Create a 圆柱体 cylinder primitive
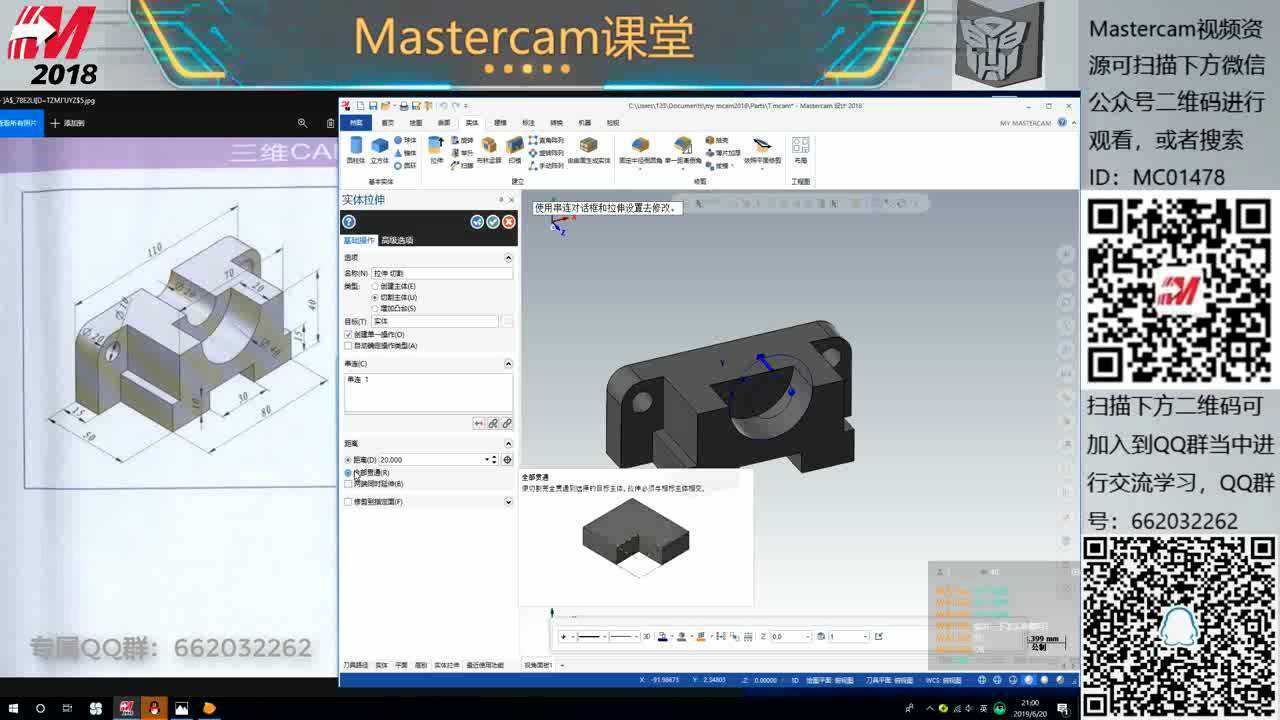The width and height of the screenshot is (1280, 720). tap(356, 148)
